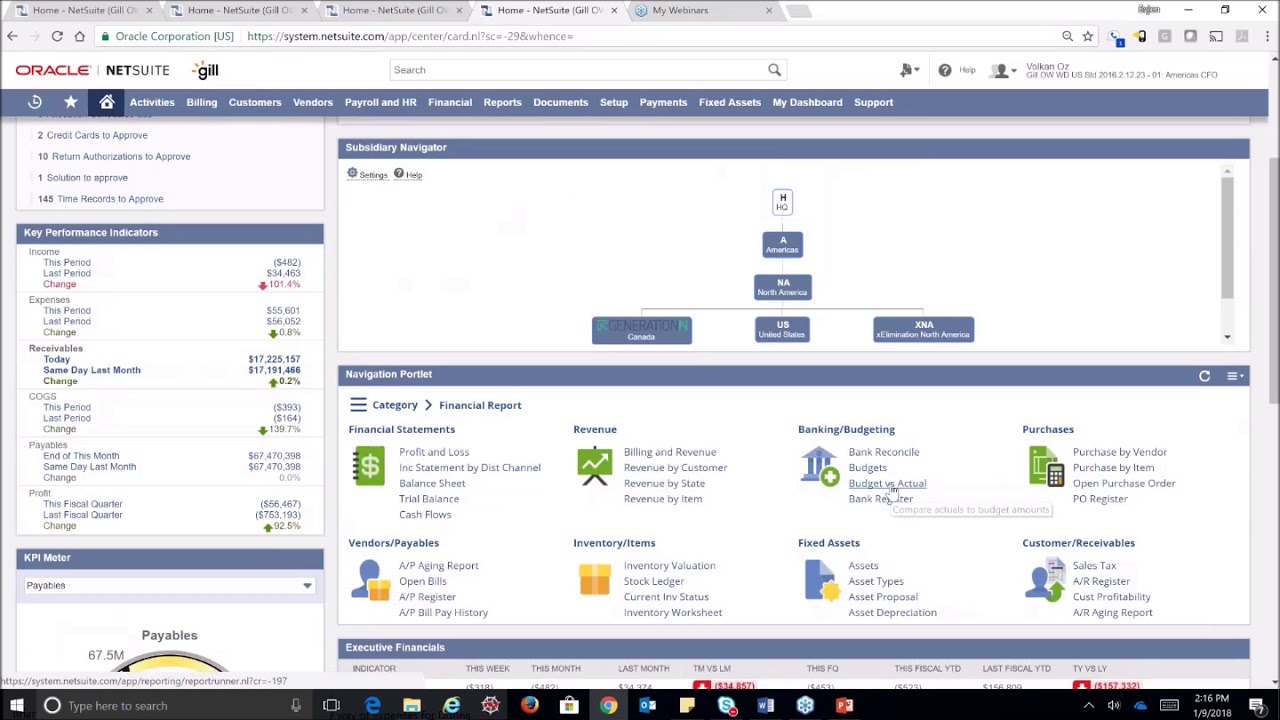Image resolution: width=1280 pixels, height=720 pixels.
Task: Click the Help question mark icon
Action: coord(945,70)
